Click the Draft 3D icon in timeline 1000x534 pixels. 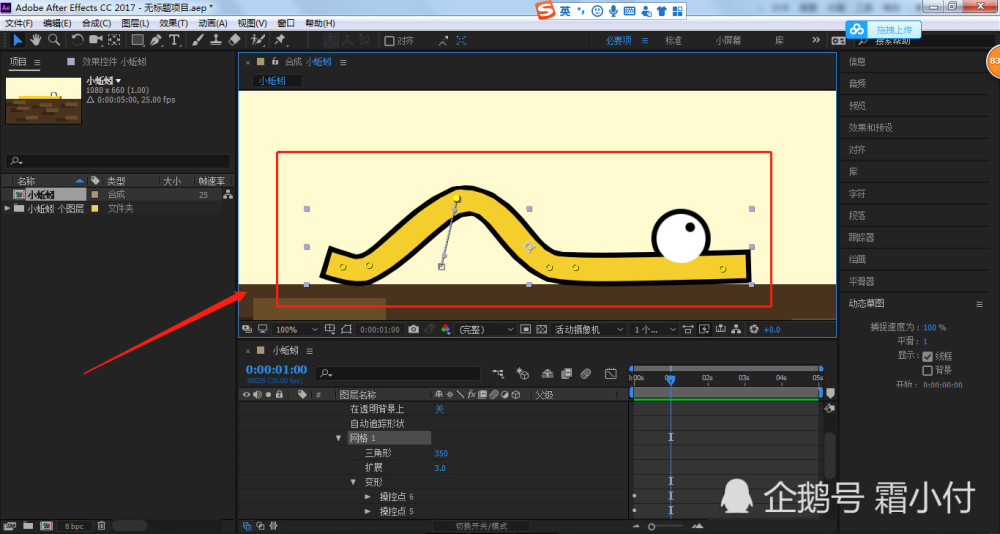pos(522,373)
